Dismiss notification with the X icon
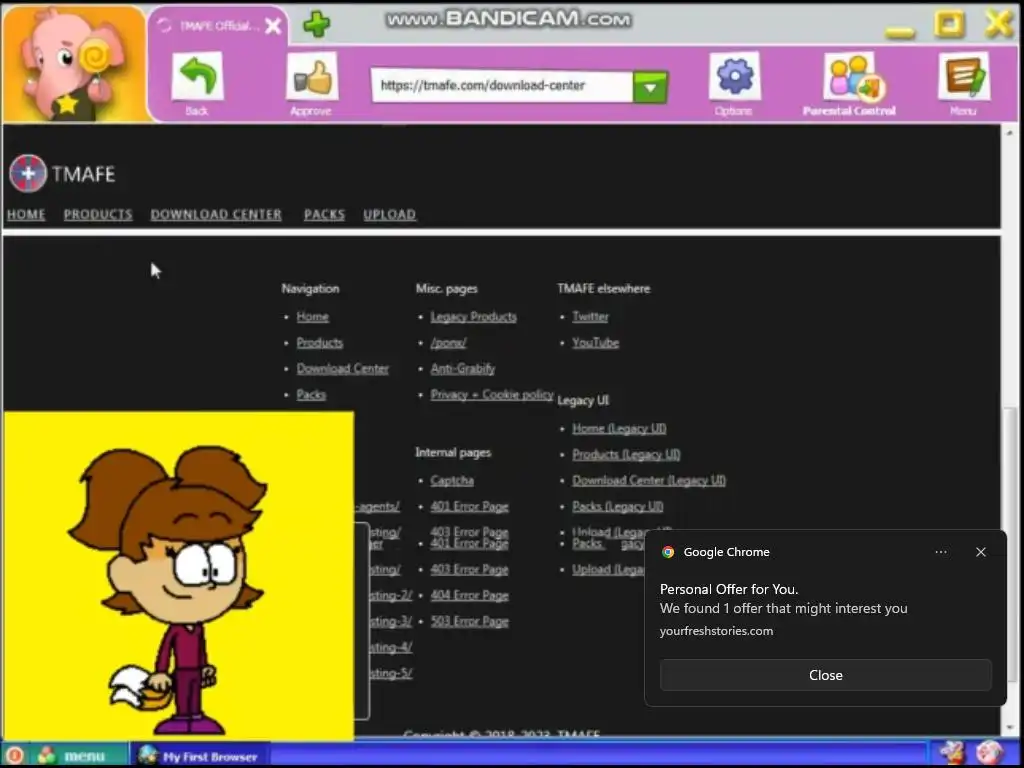1024x768 pixels. [981, 552]
